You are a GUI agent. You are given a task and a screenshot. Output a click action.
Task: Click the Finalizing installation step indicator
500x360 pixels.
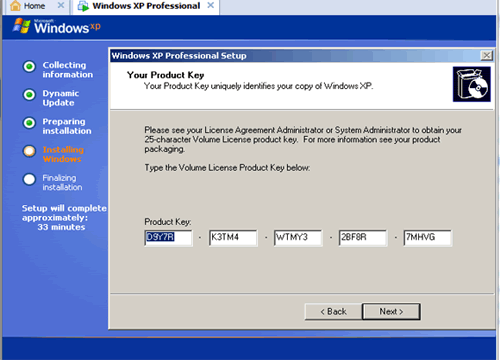pyautogui.click(x=29, y=179)
